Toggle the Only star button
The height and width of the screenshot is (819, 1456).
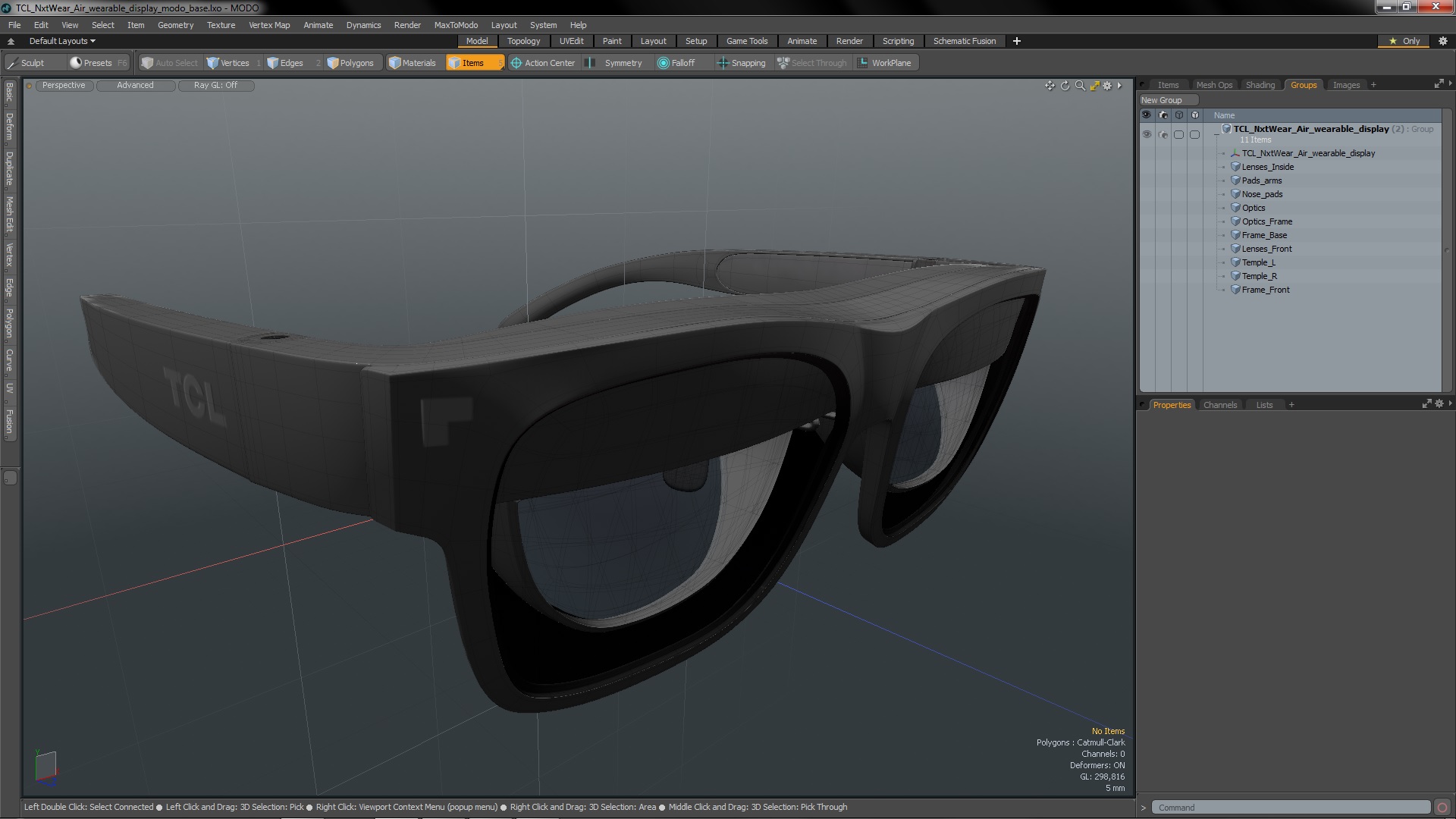pos(1404,41)
